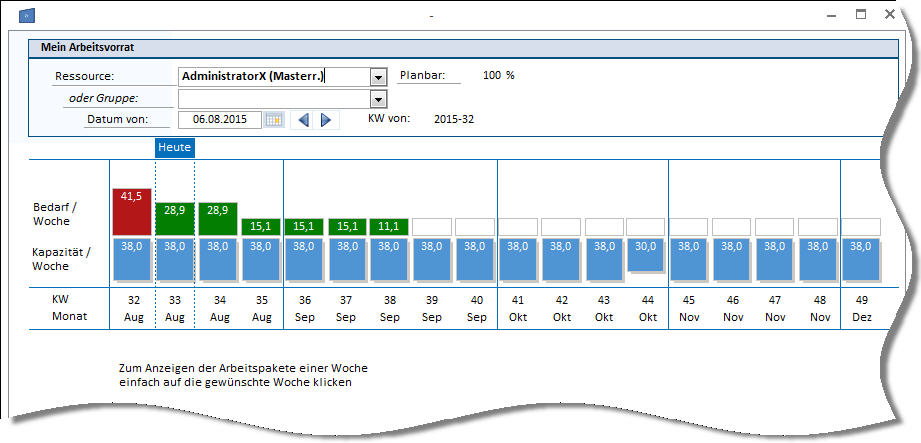921x443 pixels.
Task: Expand the oder Gruppe dropdown arrow
Action: [379, 98]
